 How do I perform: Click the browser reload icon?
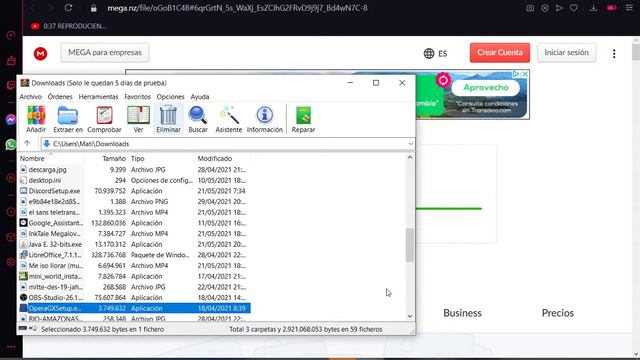tap(69, 8)
